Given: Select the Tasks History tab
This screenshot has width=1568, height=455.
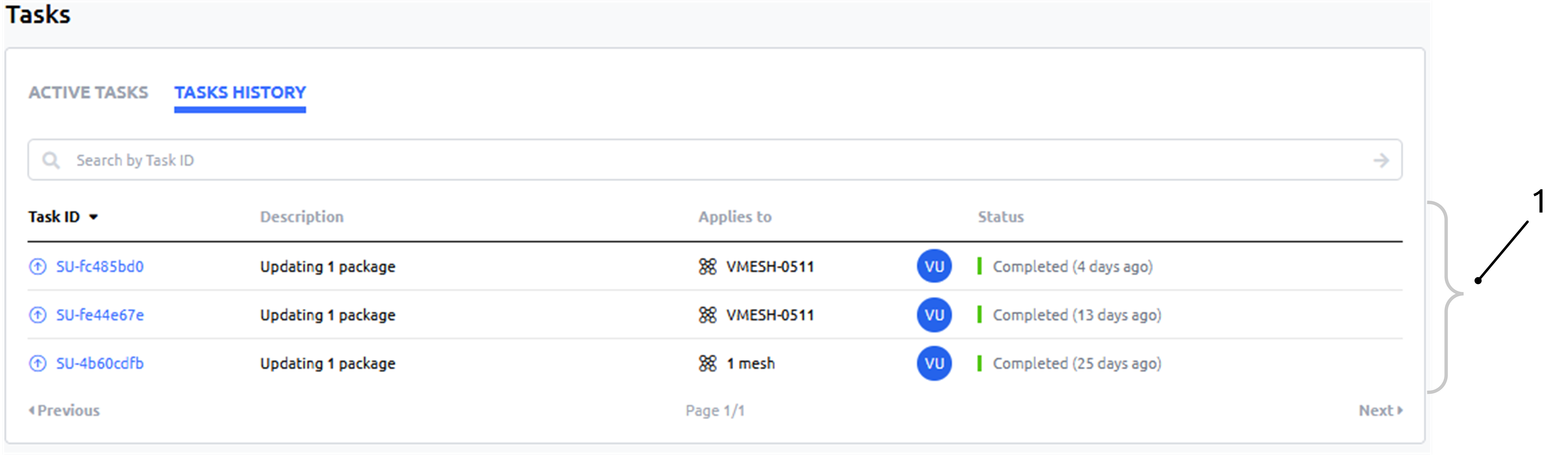Looking at the screenshot, I should coord(240,92).
